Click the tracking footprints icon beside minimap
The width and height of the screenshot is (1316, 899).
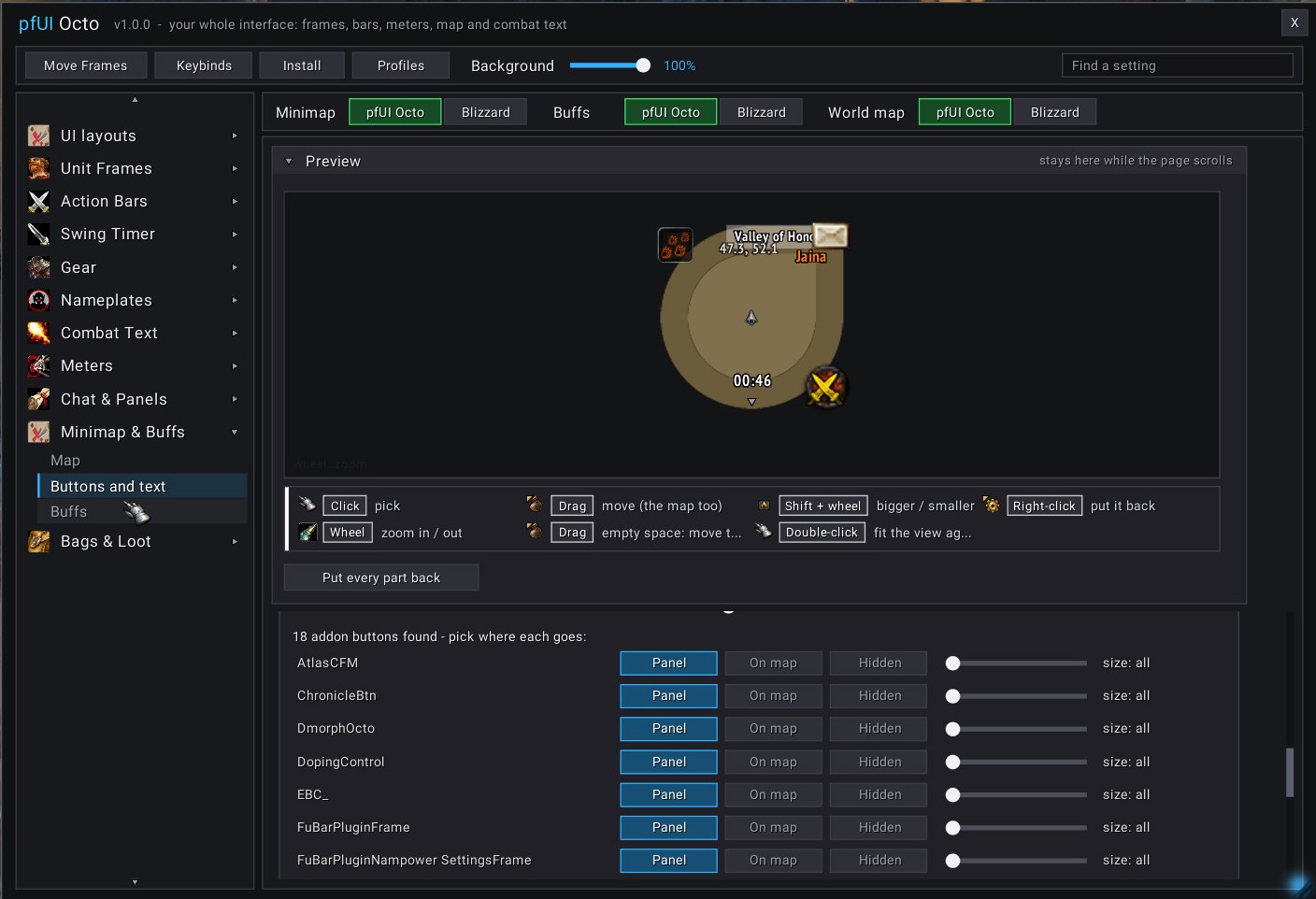(675, 245)
